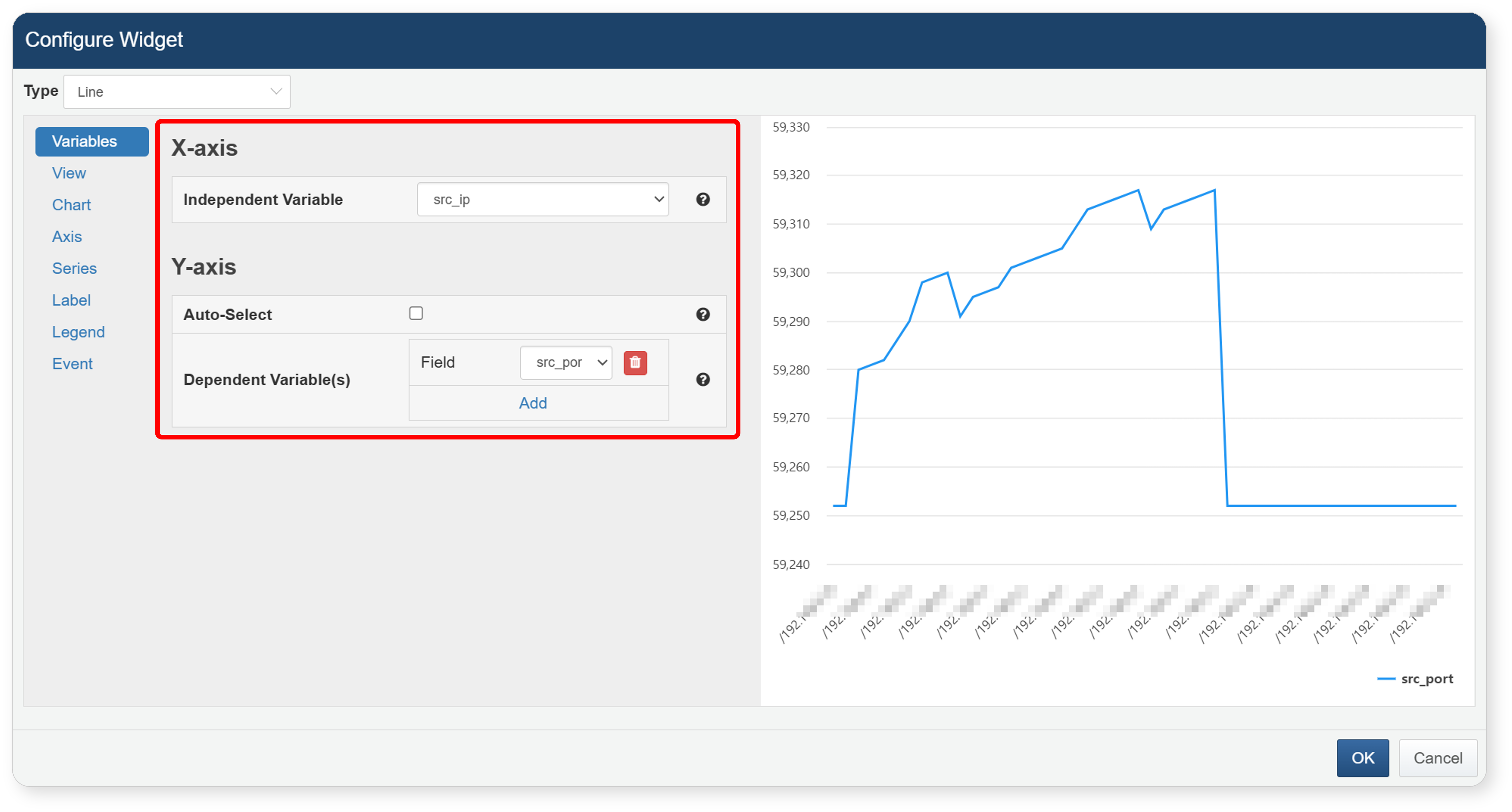Click Add to add dependent variable
Screen dimensions: 1512x812
532,403
